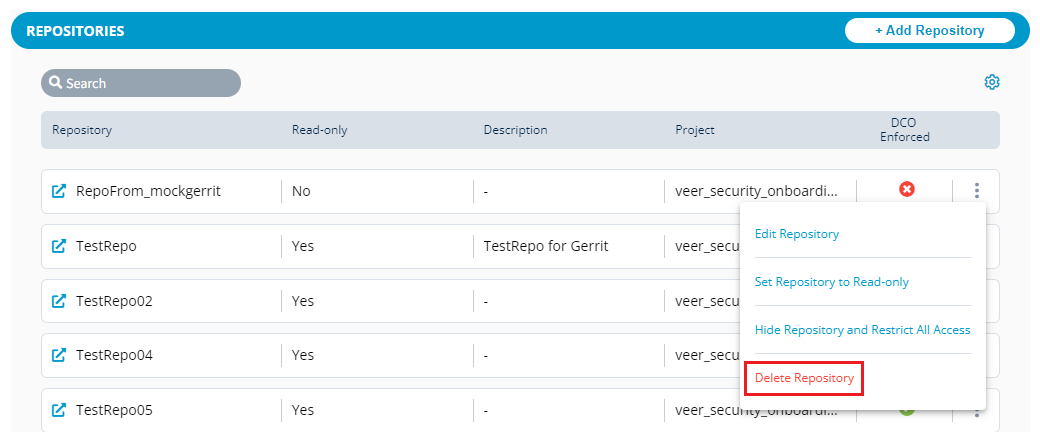The width and height of the screenshot is (1040, 432).
Task: Click the Project column header
Action: [x=695, y=130]
